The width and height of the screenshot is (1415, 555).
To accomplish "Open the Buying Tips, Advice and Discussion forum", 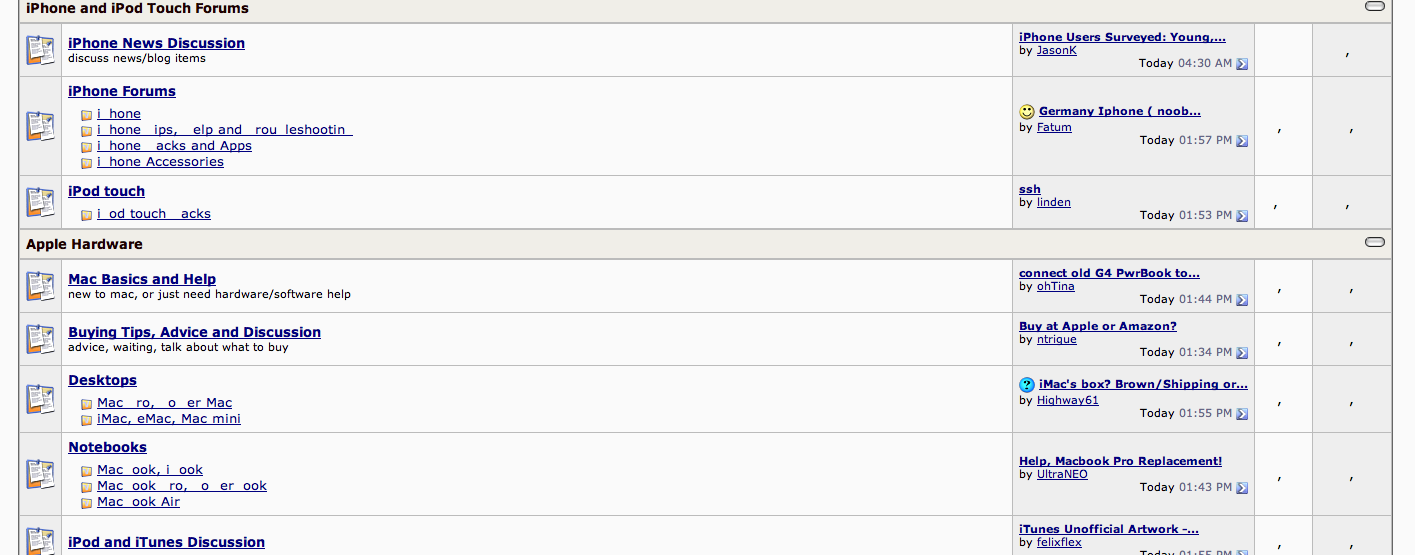I will [x=195, y=332].
